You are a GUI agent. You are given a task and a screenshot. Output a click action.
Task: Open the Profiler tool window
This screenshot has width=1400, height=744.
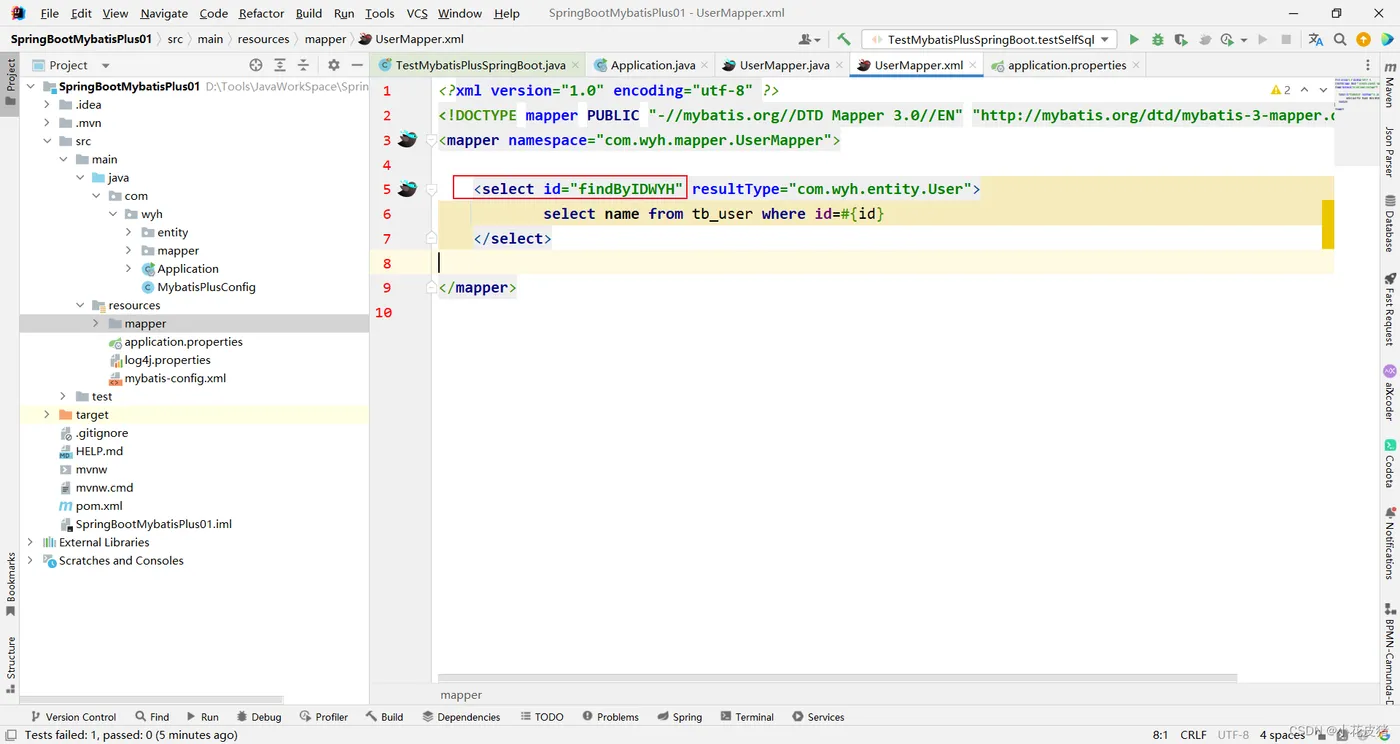[323, 717]
